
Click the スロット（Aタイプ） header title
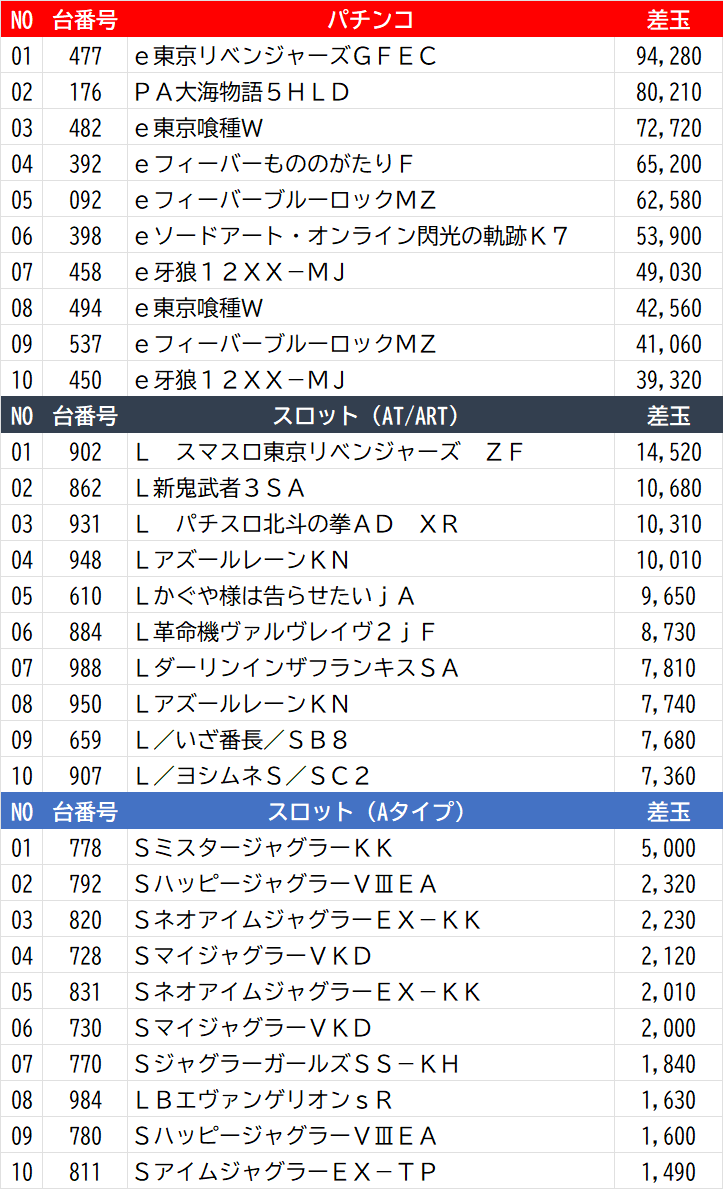[x=366, y=812]
